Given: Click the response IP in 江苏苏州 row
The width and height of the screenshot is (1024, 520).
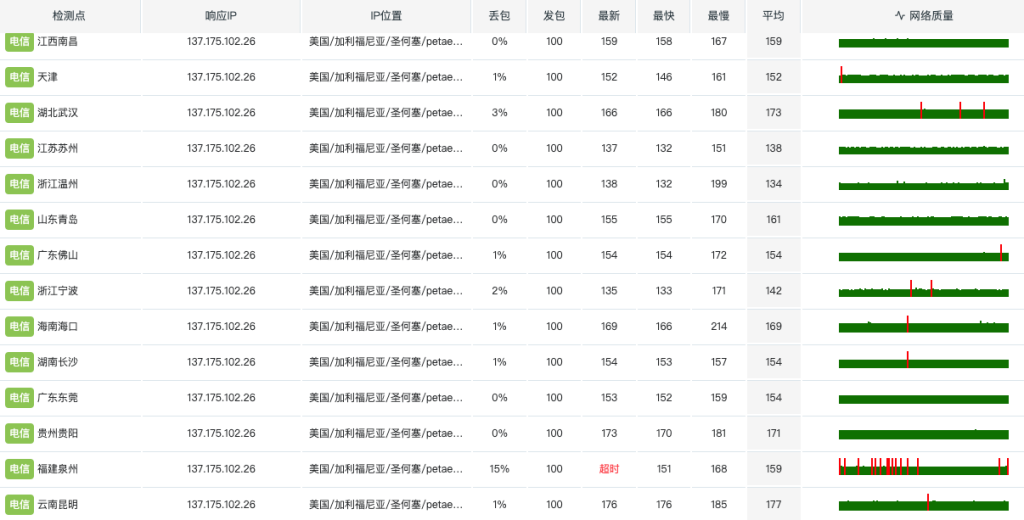Looking at the screenshot, I should click(x=221, y=148).
